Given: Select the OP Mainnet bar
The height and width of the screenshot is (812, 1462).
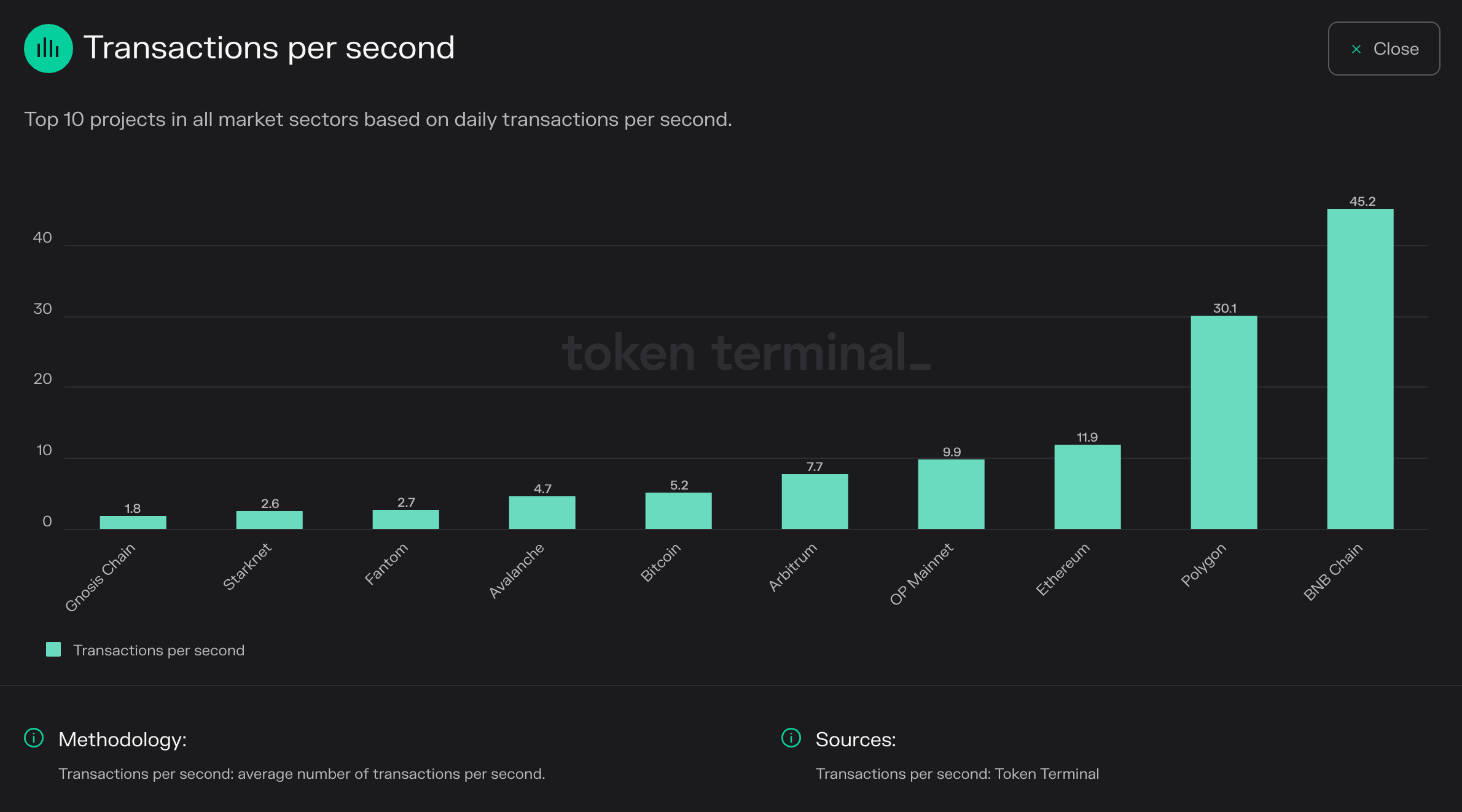Looking at the screenshot, I should (951, 494).
